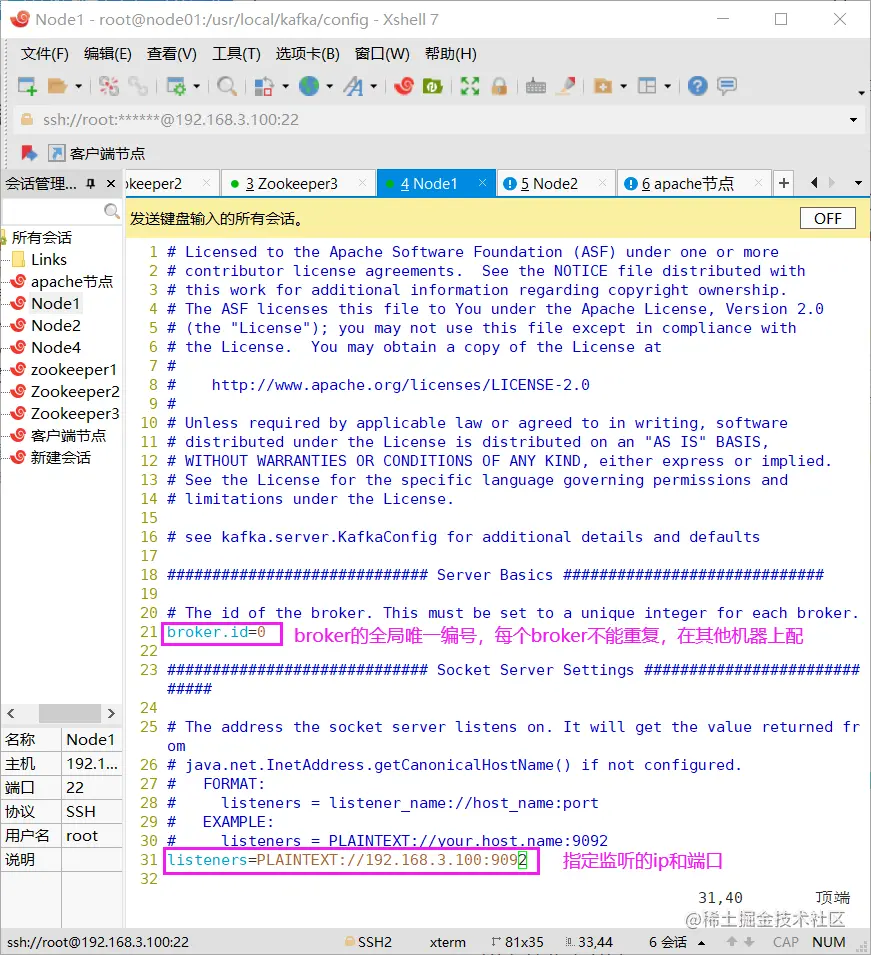Turn off send-to-all-sessions OFF button
The image size is (871, 955).
[828, 218]
